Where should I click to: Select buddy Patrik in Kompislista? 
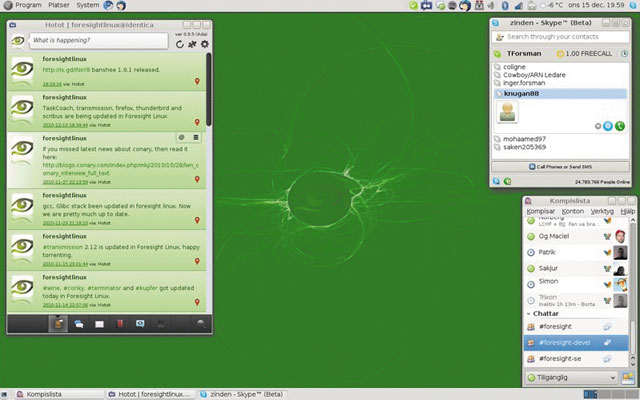pyautogui.click(x=577, y=253)
